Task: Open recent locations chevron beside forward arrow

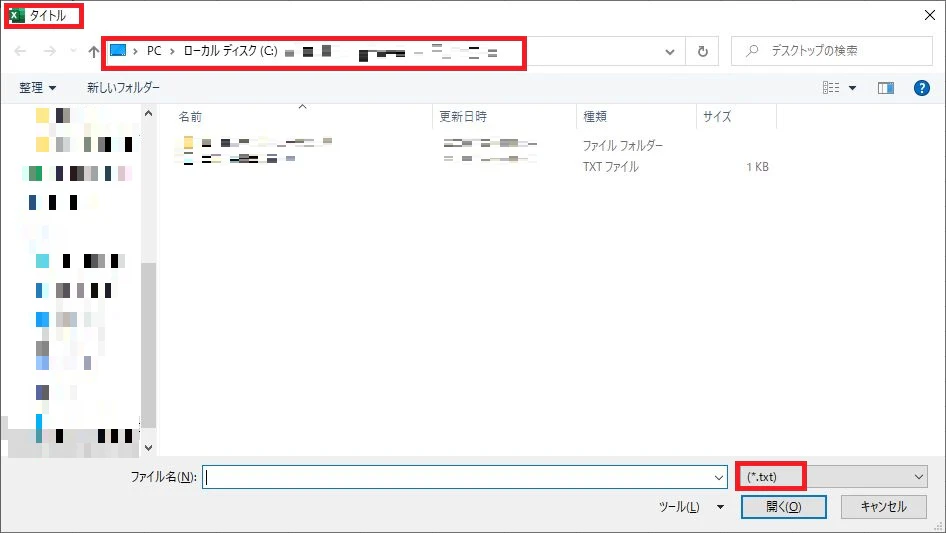Action: (73, 51)
